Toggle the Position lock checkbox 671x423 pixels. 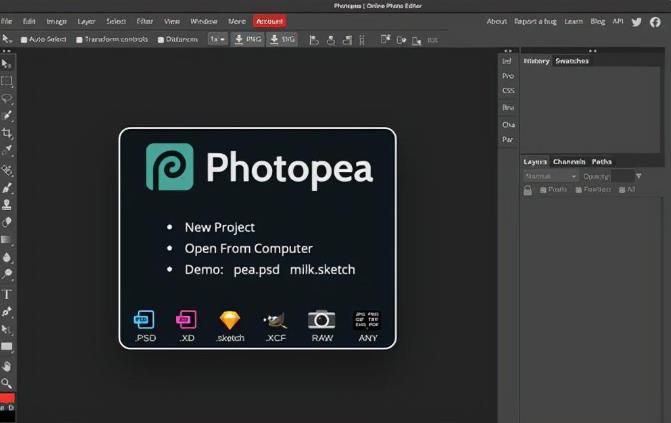point(579,190)
